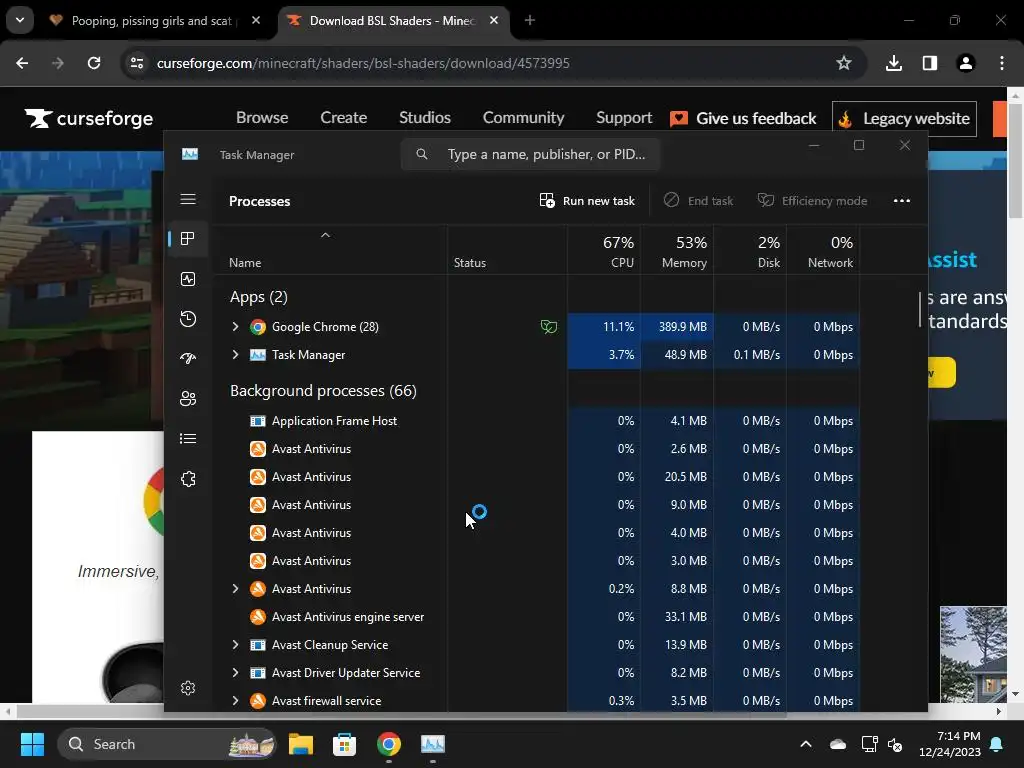Open the three-dot more options in Task Manager
The image size is (1024, 768).
[901, 200]
